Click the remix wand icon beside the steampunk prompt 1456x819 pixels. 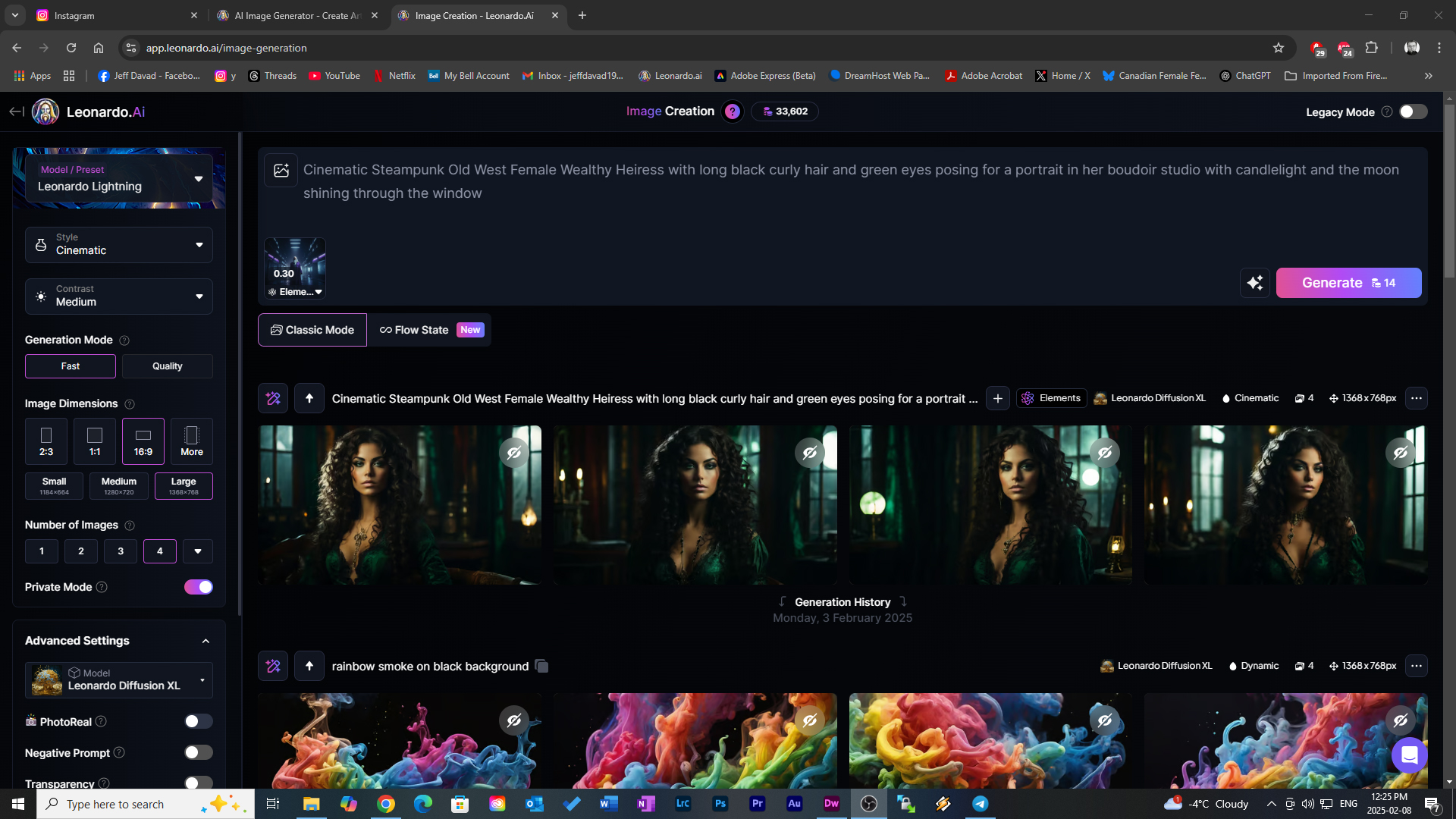(273, 398)
